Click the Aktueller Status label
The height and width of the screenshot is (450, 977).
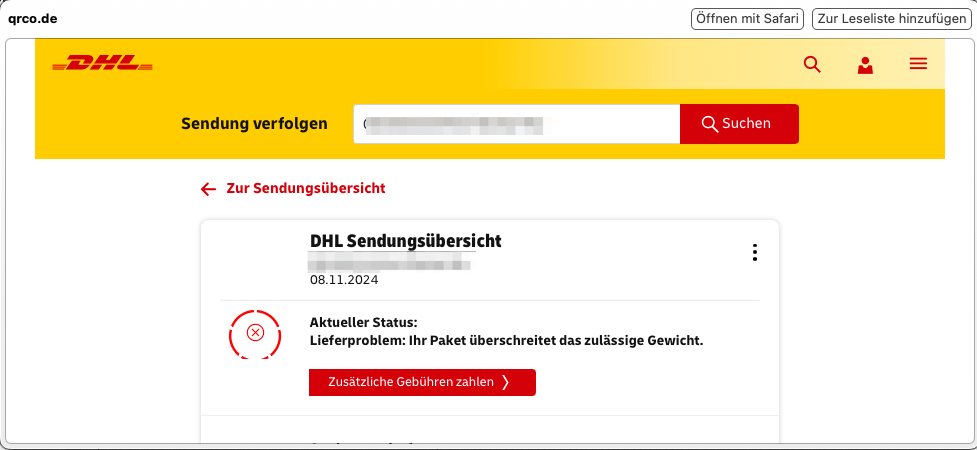(x=363, y=322)
